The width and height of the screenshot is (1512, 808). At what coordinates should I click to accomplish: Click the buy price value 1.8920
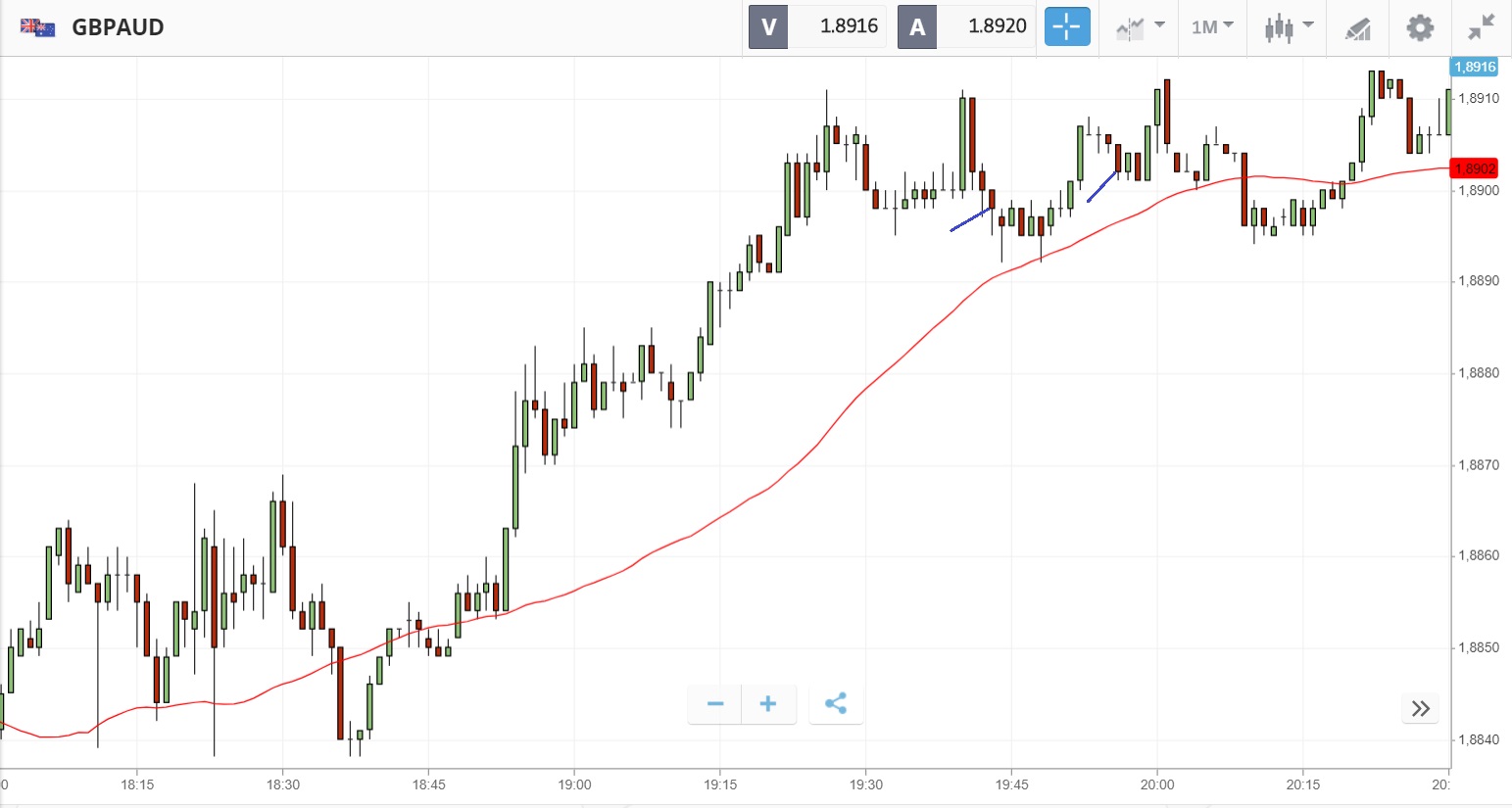(x=998, y=26)
